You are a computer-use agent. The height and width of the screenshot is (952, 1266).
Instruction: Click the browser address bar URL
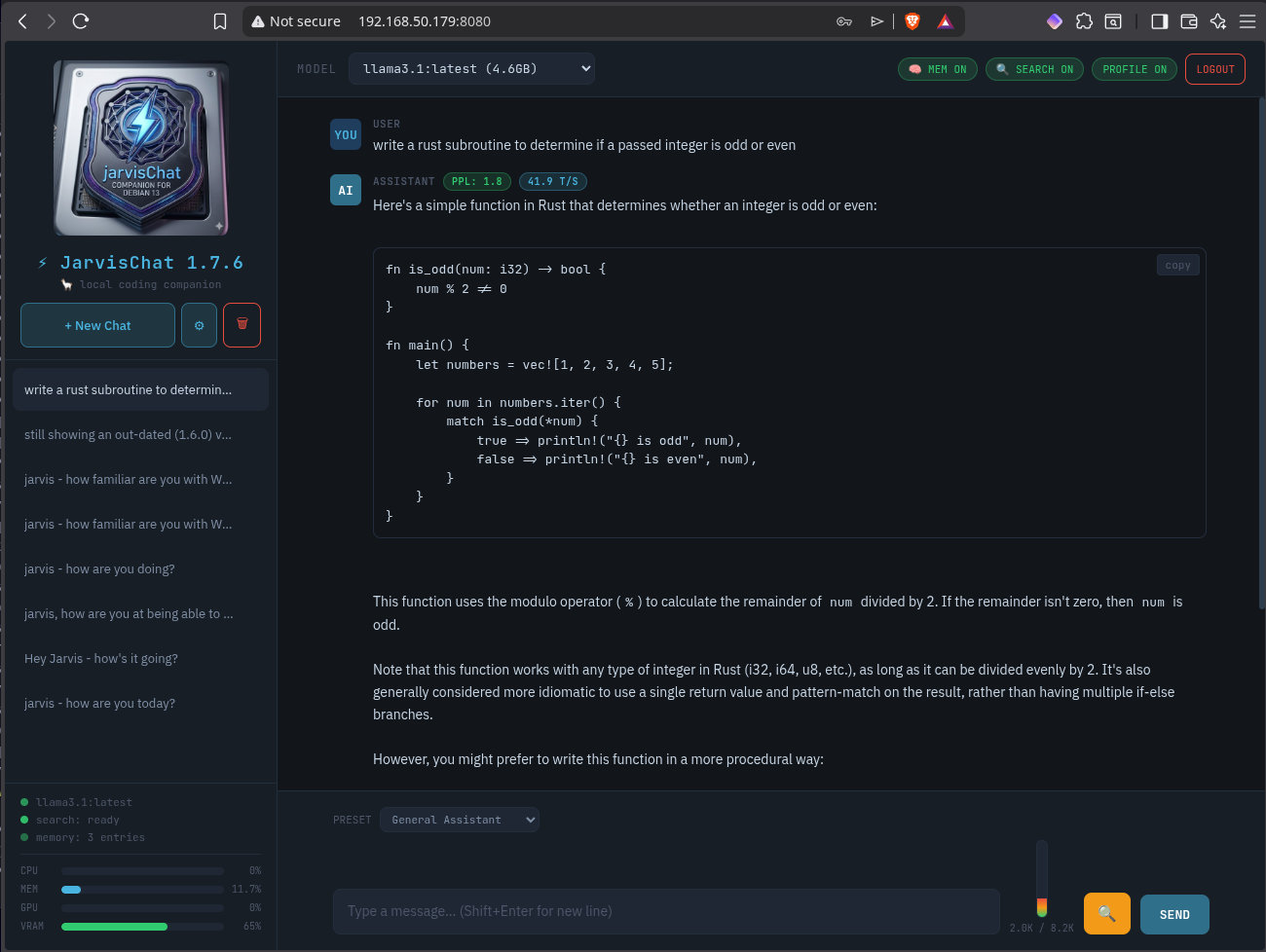coord(425,21)
